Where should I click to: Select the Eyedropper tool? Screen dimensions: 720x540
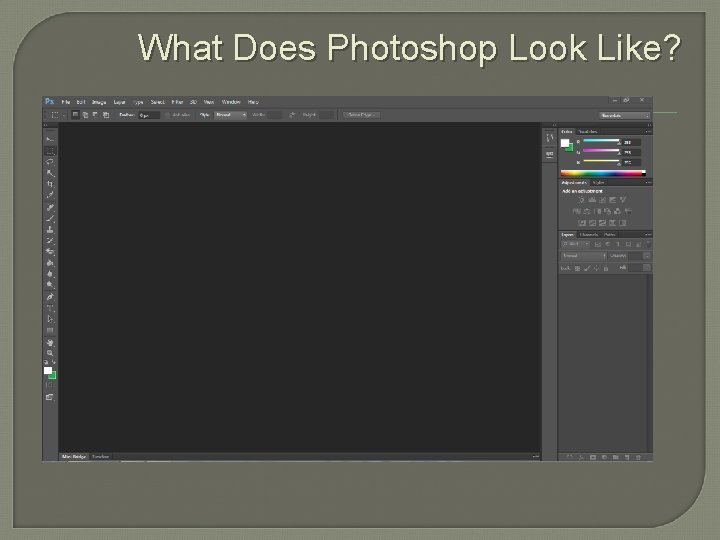pyautogui.click(x=50, y=195)
